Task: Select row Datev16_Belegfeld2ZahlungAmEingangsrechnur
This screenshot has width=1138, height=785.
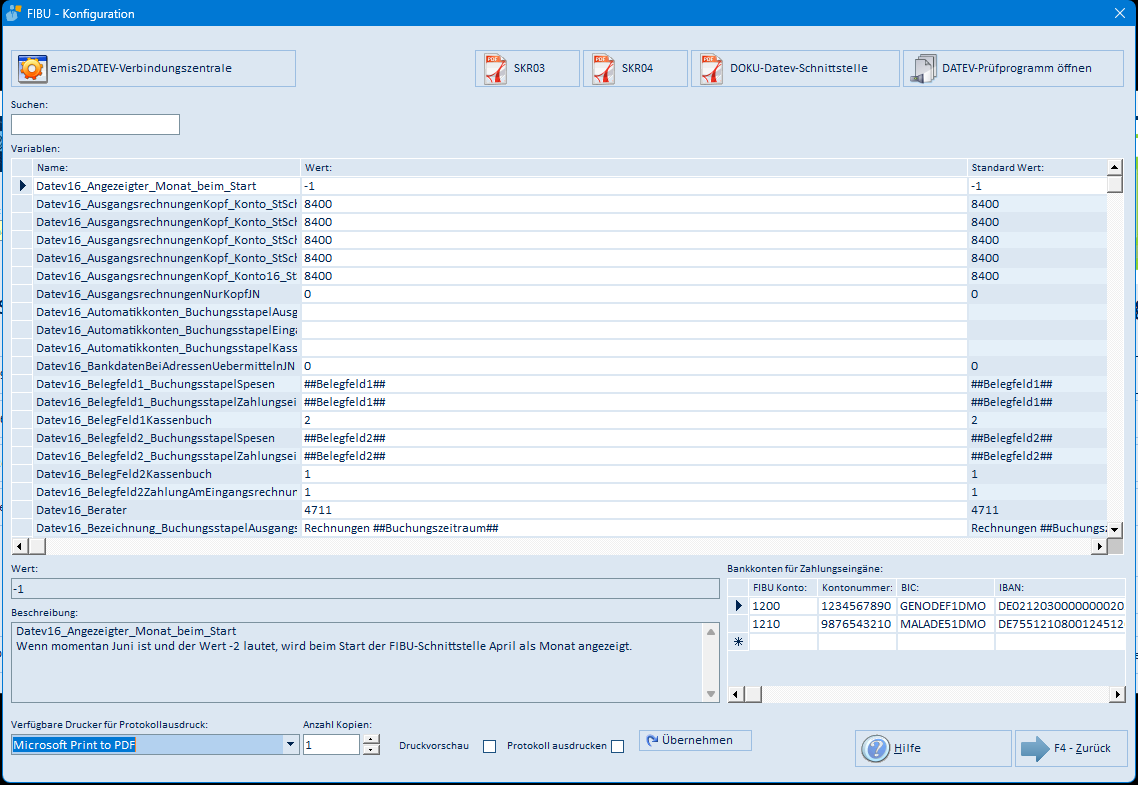Action: 167,492
